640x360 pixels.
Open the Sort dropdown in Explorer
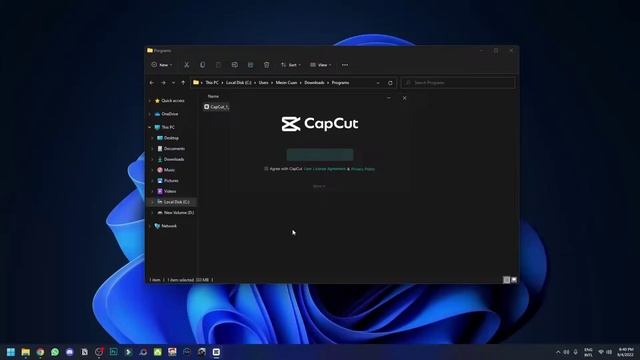(x=291, y=65)
